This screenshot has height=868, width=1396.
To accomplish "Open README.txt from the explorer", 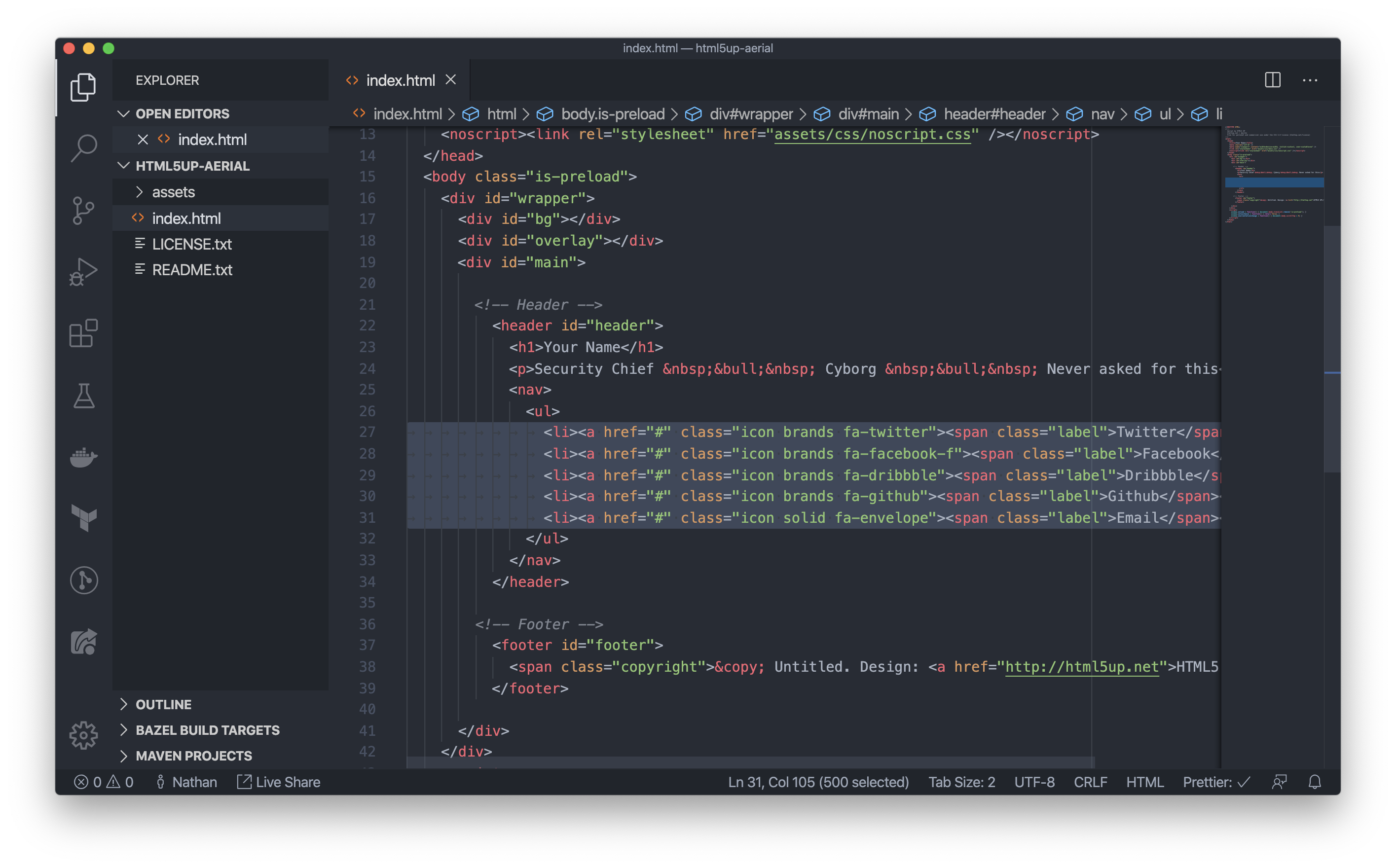I will click(192, 270).
